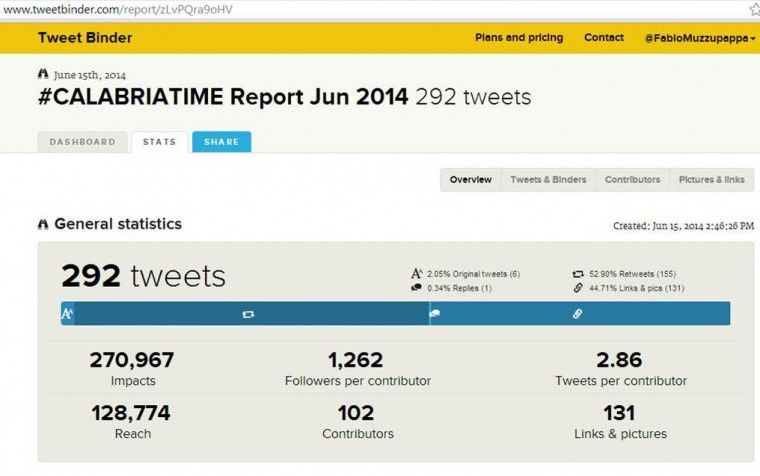This screenshot has width=760, height=476.
Task: Click the 44.71% Links & pics (131) text
Action: point(637,288)
